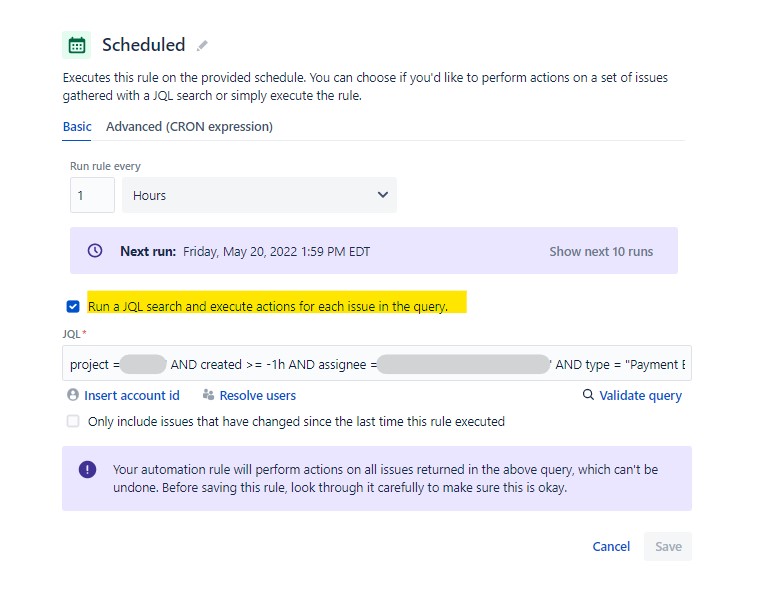The image size is (769, 595).
Task: Click the Executes this rule description text
Action: 365,86
